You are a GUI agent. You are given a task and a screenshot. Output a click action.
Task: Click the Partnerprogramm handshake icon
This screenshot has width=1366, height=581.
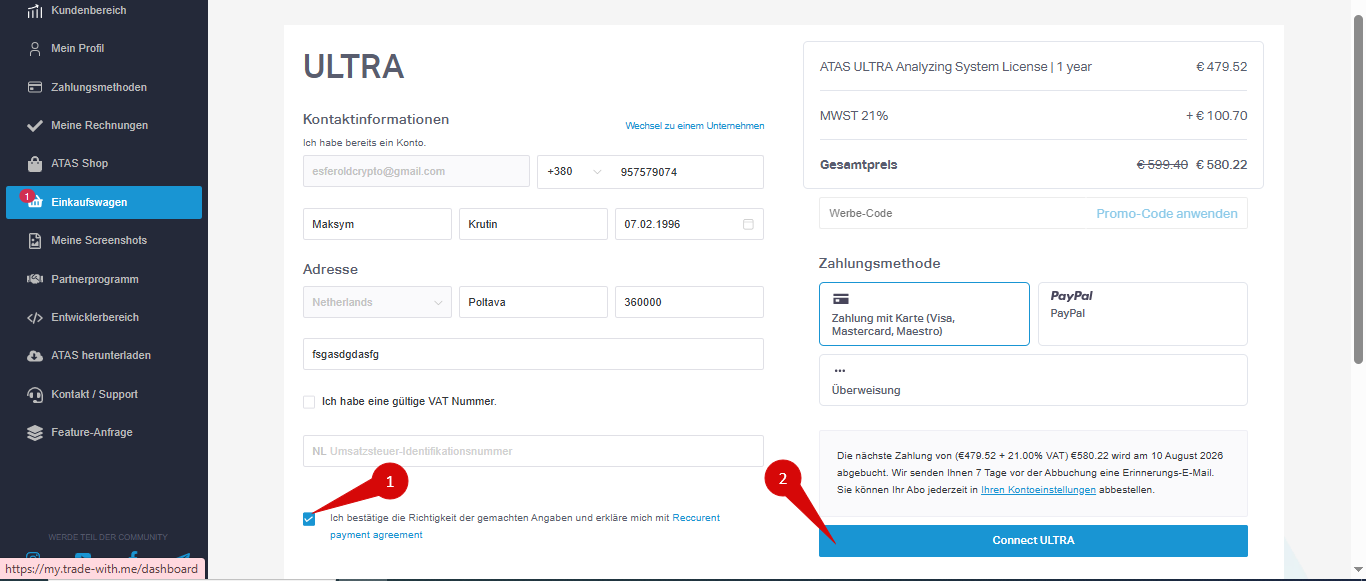click(34, 279)
